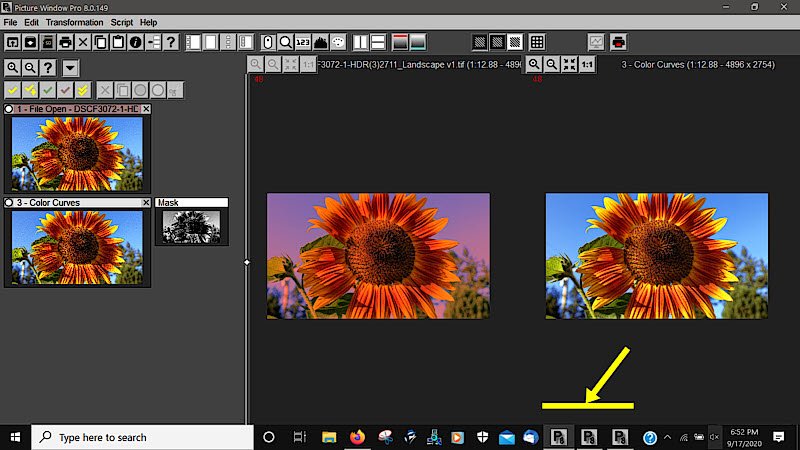Click the grid overlay icon
The width and height of the screenshot is (800, 450).
[x=537, y=42]
